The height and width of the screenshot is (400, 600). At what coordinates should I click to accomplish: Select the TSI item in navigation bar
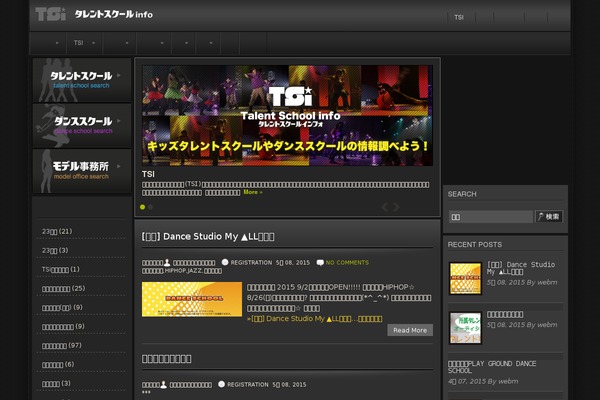click(x=78, y=43)
